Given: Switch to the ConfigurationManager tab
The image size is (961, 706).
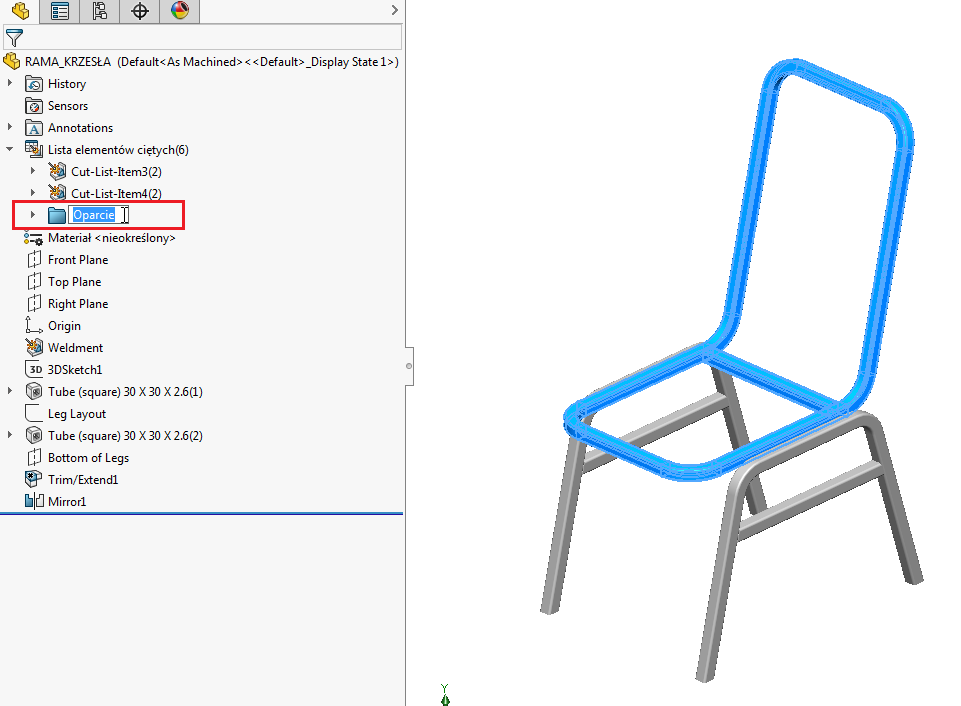Looking at the screenshot, I should pos(99,11).
